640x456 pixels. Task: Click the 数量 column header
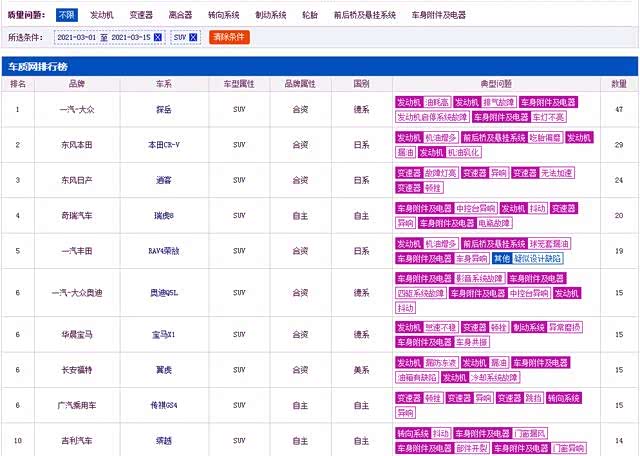619,84
